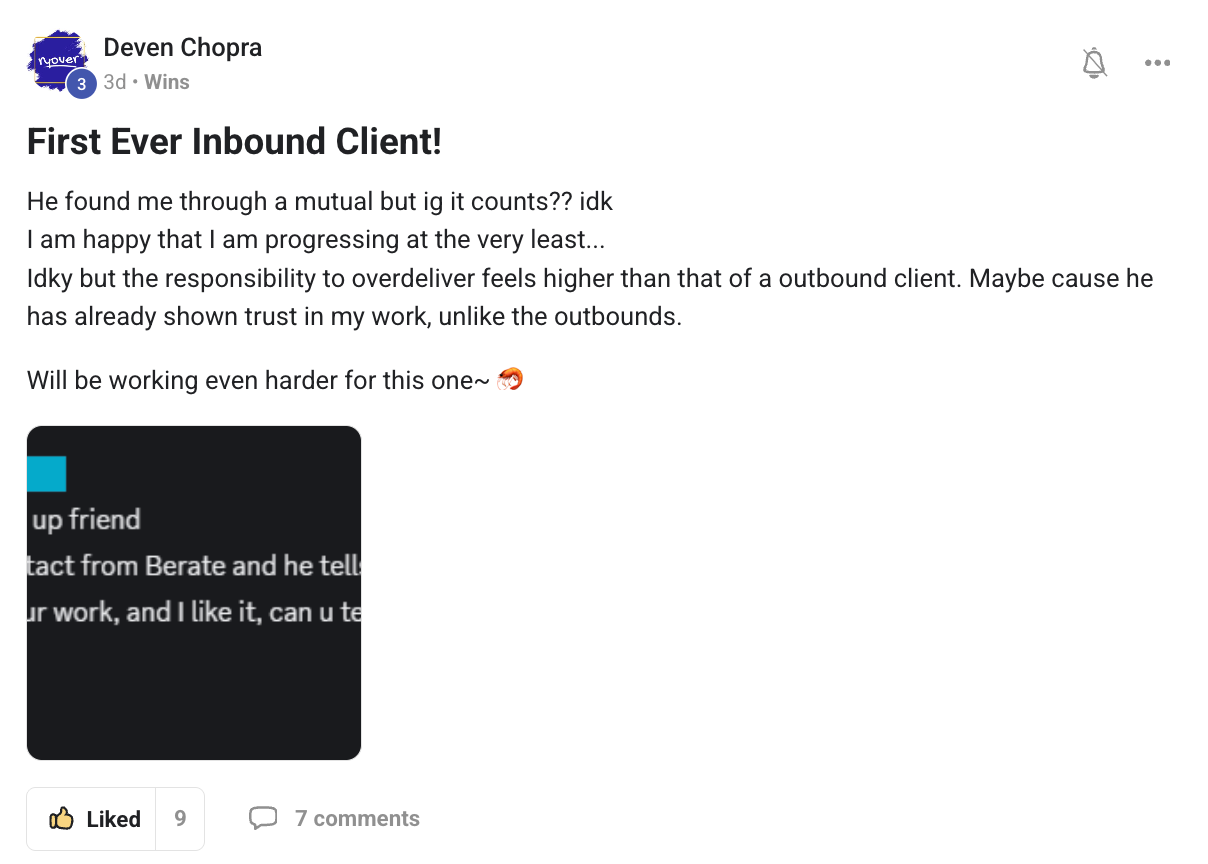This screenshot has height=864, width=1208.
Task: View the 9 likes count
Action: (180, 819)
